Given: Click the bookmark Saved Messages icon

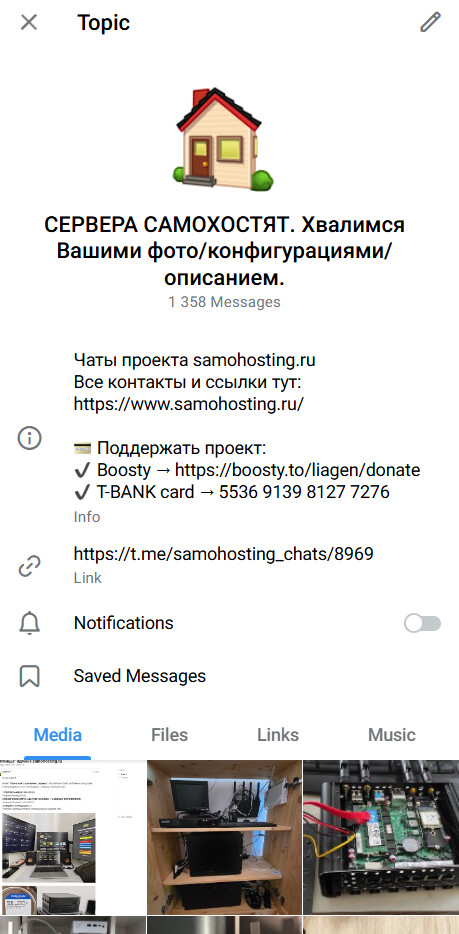Looking at the screenshot, I should (x=29, y=676).
